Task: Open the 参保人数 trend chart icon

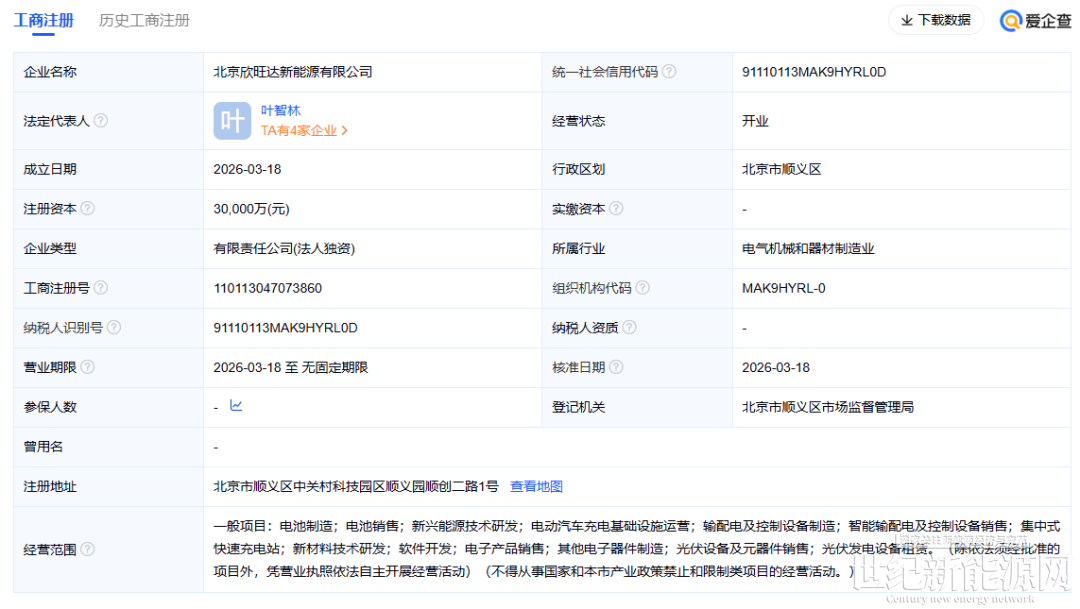Action: [x=236, y=406]
